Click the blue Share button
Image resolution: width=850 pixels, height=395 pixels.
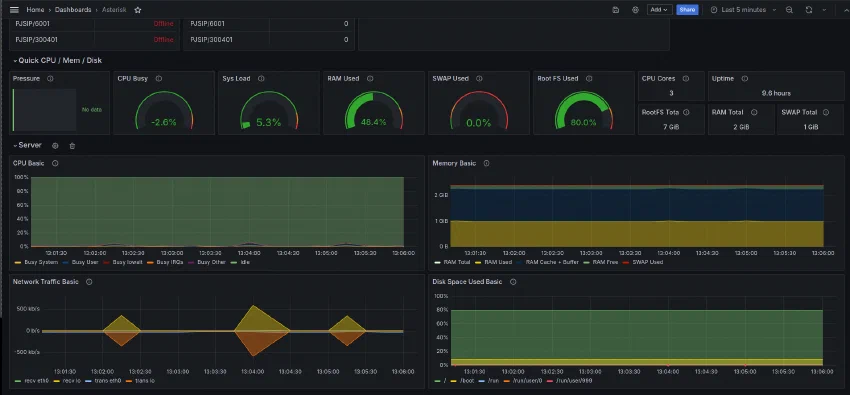tap(687, 10)
